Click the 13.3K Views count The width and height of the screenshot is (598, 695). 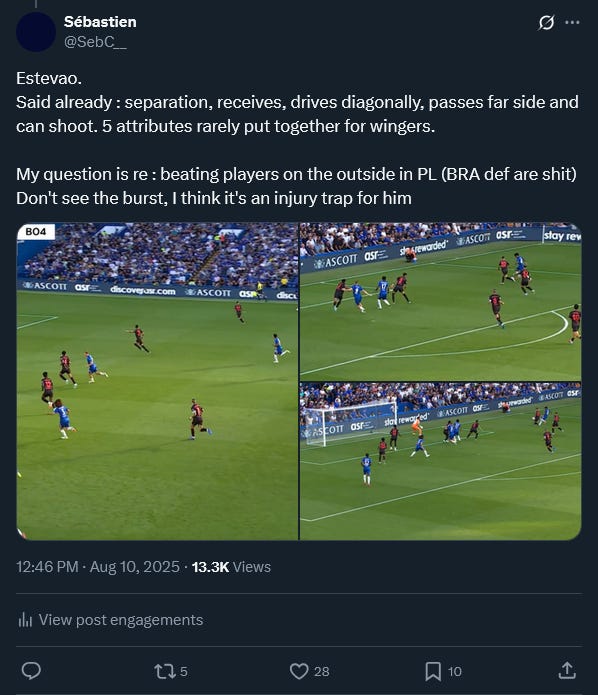231,567
